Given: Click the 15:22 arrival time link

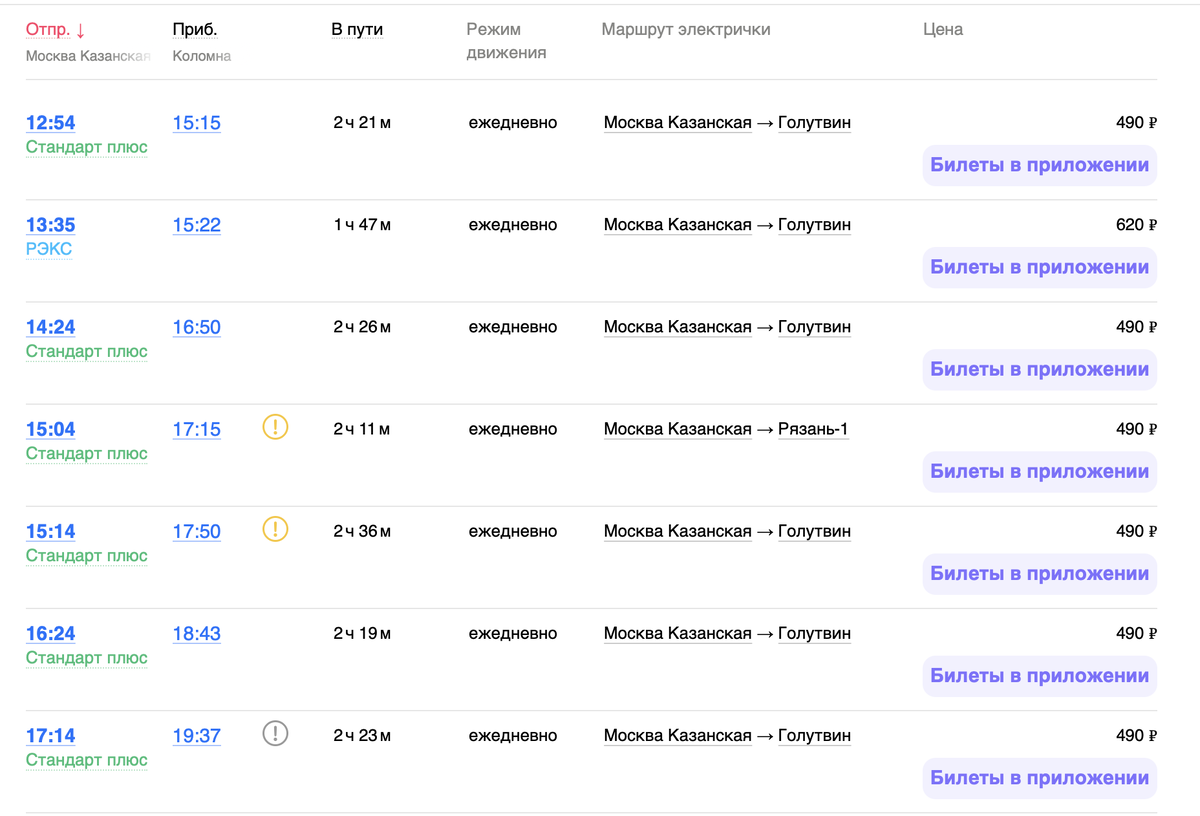Looking at the screenshot, I should 196,224.
